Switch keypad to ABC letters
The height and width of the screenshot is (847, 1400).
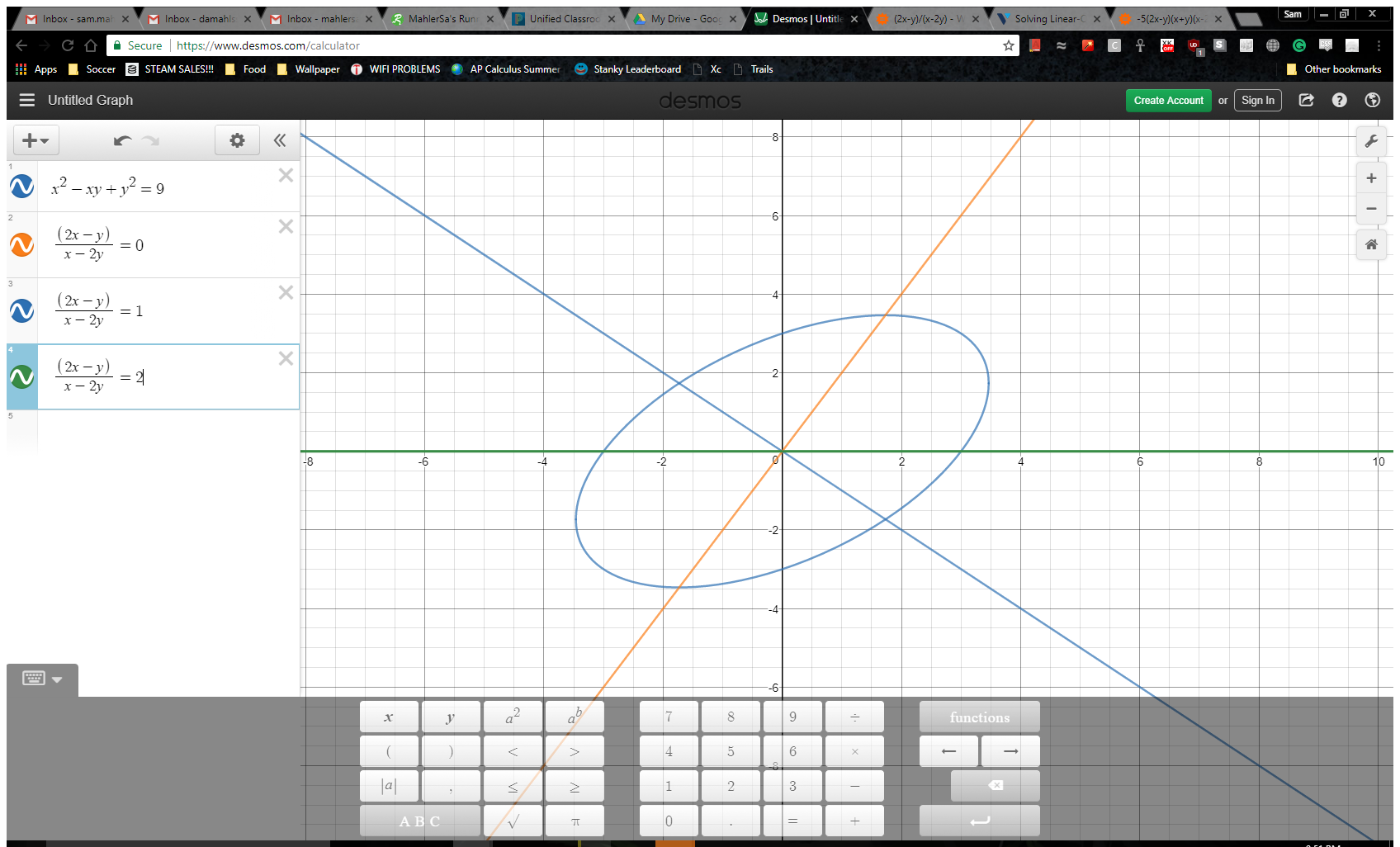[x=420, y=821]
